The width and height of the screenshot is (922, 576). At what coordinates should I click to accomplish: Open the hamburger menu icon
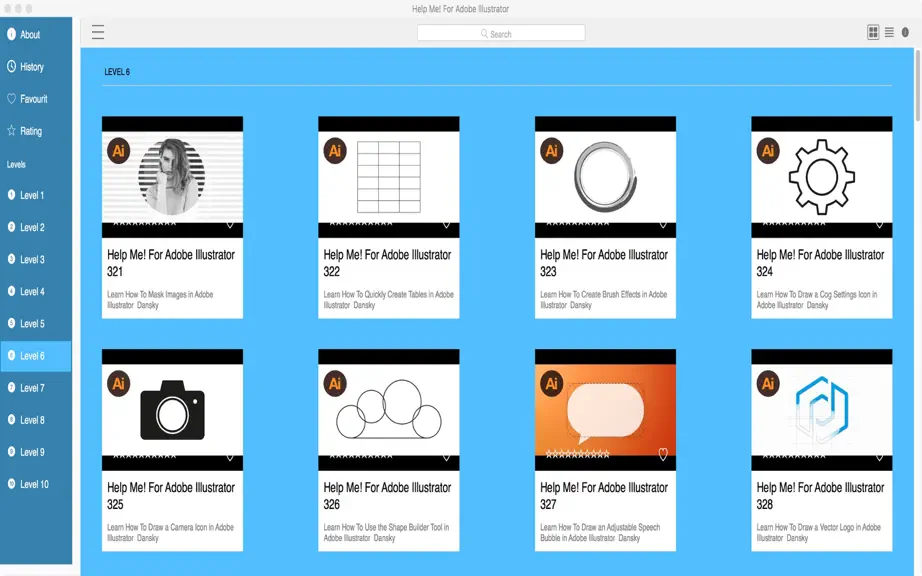click(98, 32)
